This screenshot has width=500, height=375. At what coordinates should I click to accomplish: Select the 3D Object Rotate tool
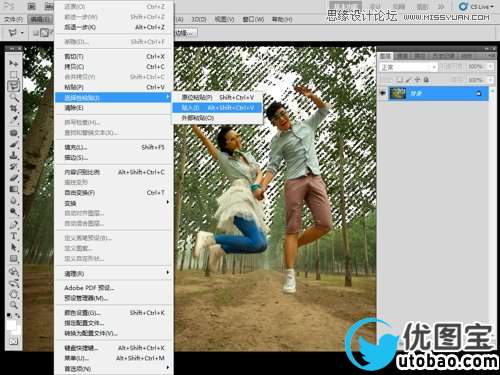tap(14, 271)
